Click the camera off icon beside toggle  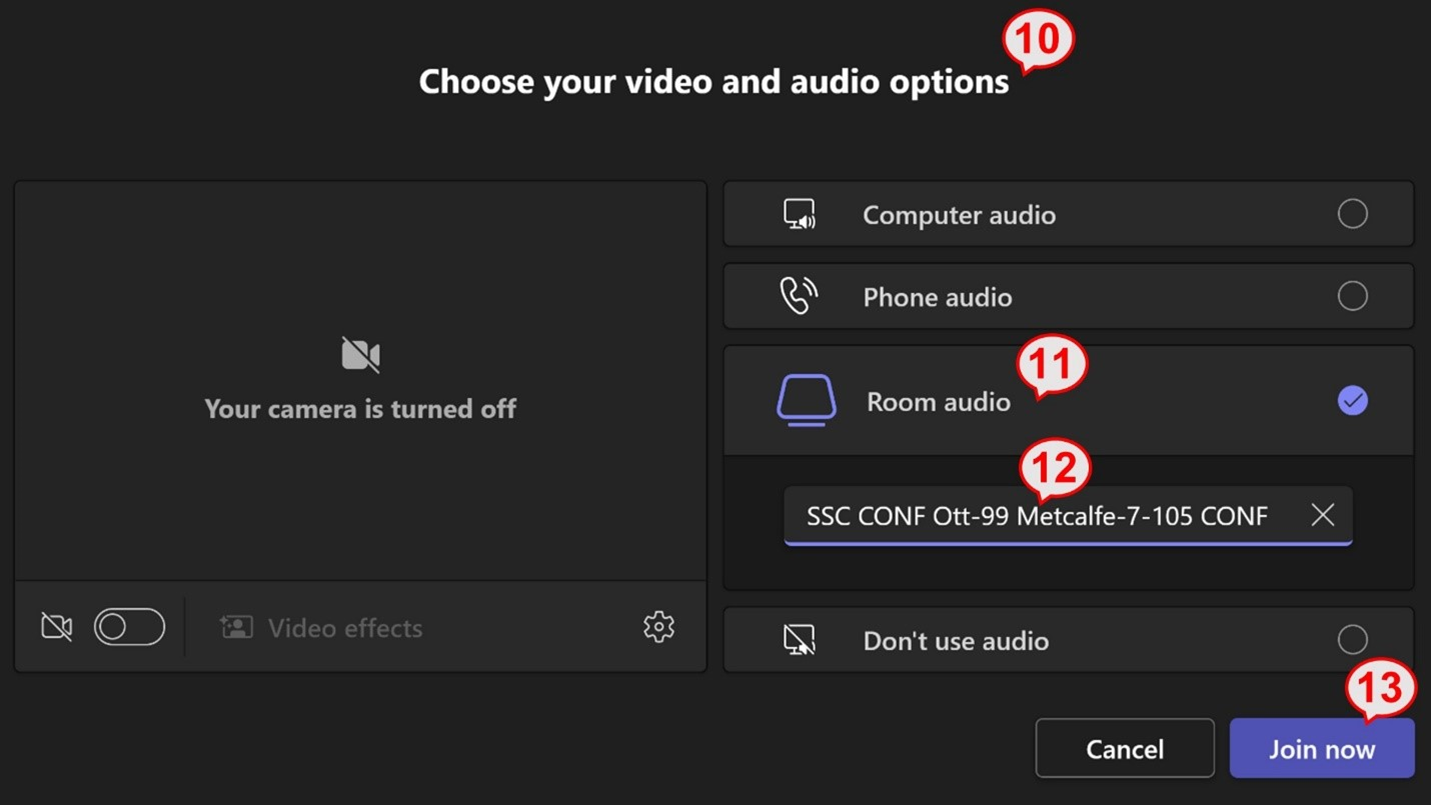(x=57, y=627)
